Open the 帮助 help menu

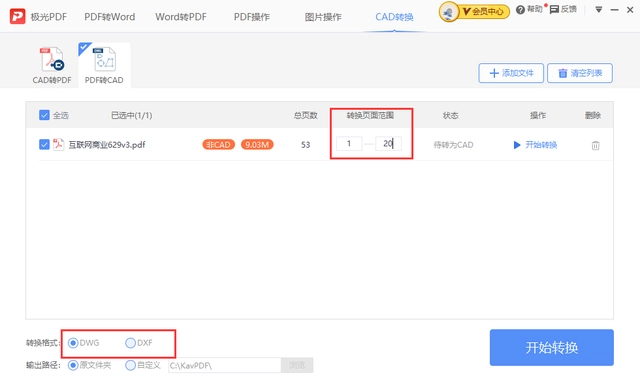click(x=529, y=9)
